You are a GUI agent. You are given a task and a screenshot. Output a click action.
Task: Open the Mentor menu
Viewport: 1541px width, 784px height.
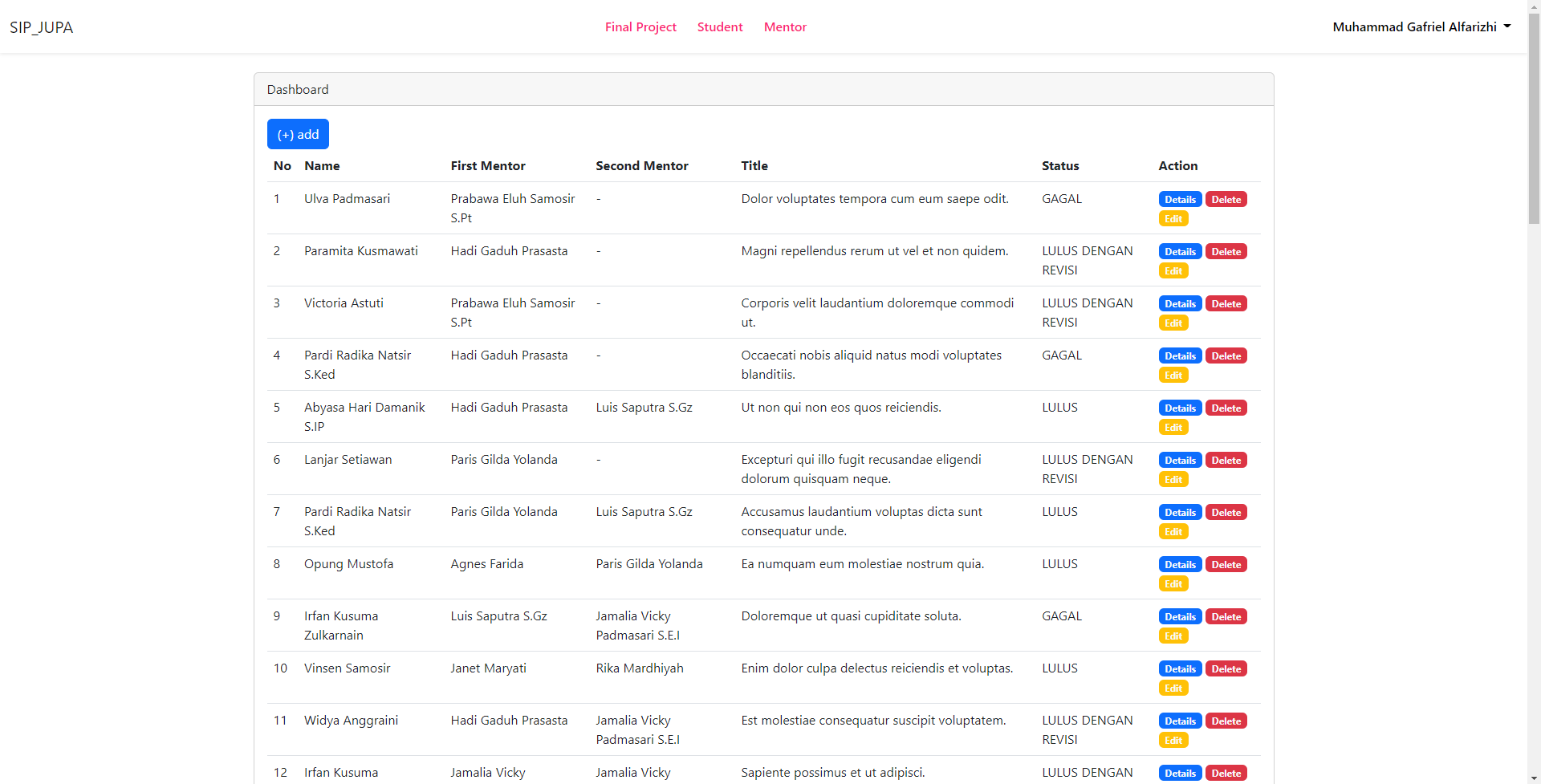pos(784,26)
